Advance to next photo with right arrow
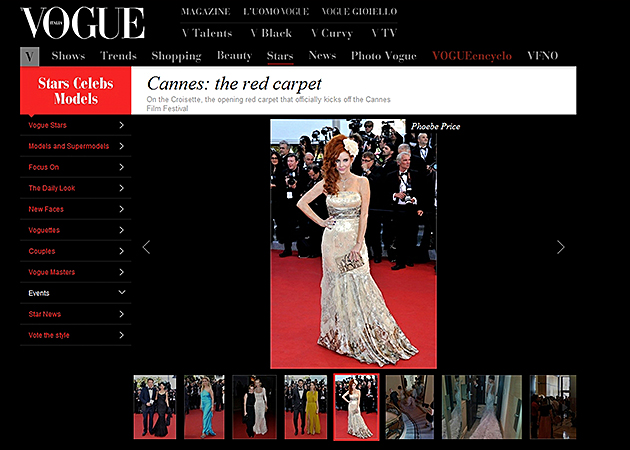 click(560, 247)
